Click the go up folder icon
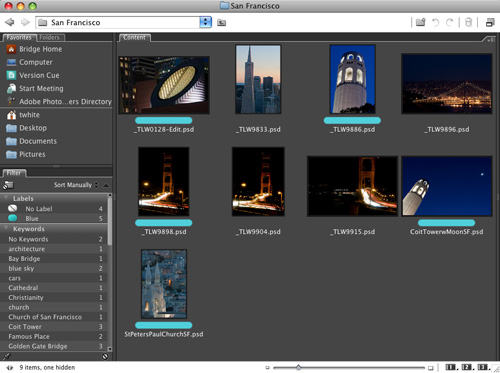500x373 pixels. [221, 22]
